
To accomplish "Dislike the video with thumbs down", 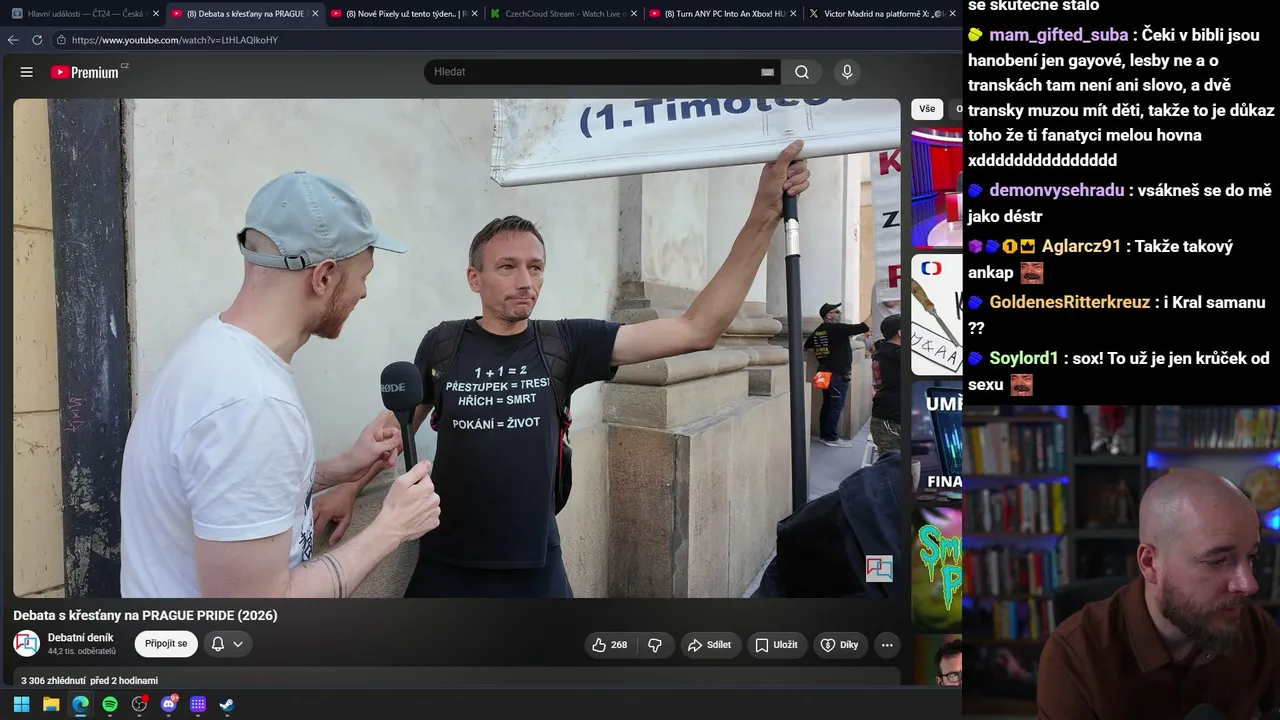I will 655,645.
